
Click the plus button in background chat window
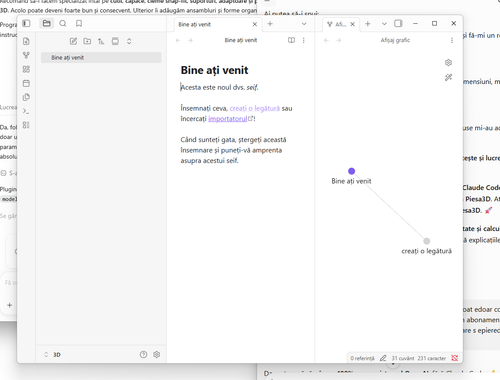(10, 305)
